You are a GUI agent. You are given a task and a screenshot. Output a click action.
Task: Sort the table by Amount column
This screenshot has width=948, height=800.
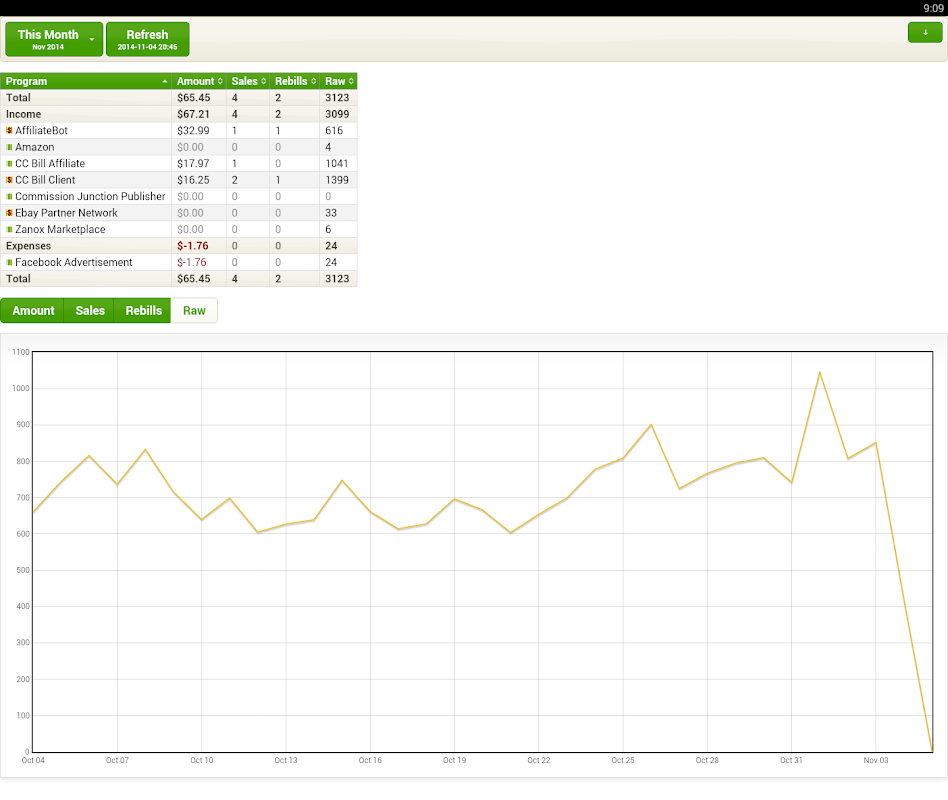click(199, 81)
